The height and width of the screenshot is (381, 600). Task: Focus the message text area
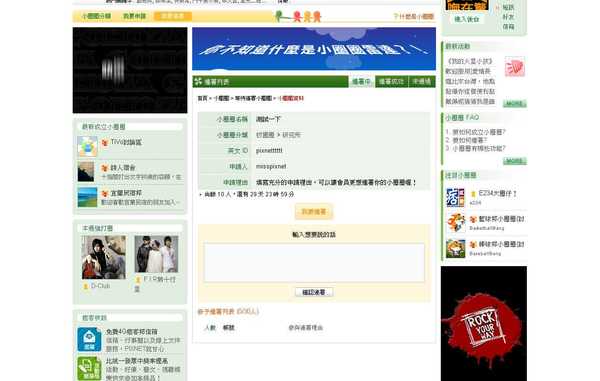tap(314, 262)
